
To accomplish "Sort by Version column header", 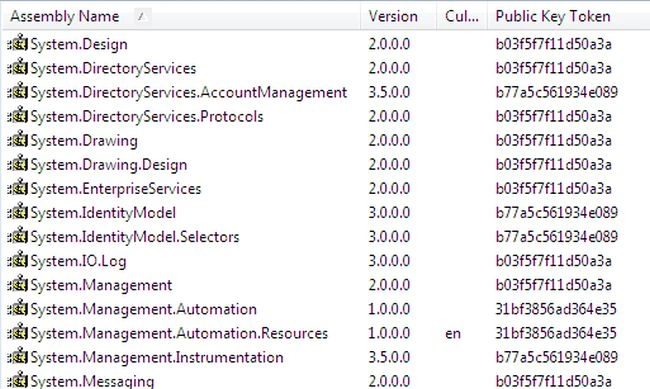I will (398, 17).
